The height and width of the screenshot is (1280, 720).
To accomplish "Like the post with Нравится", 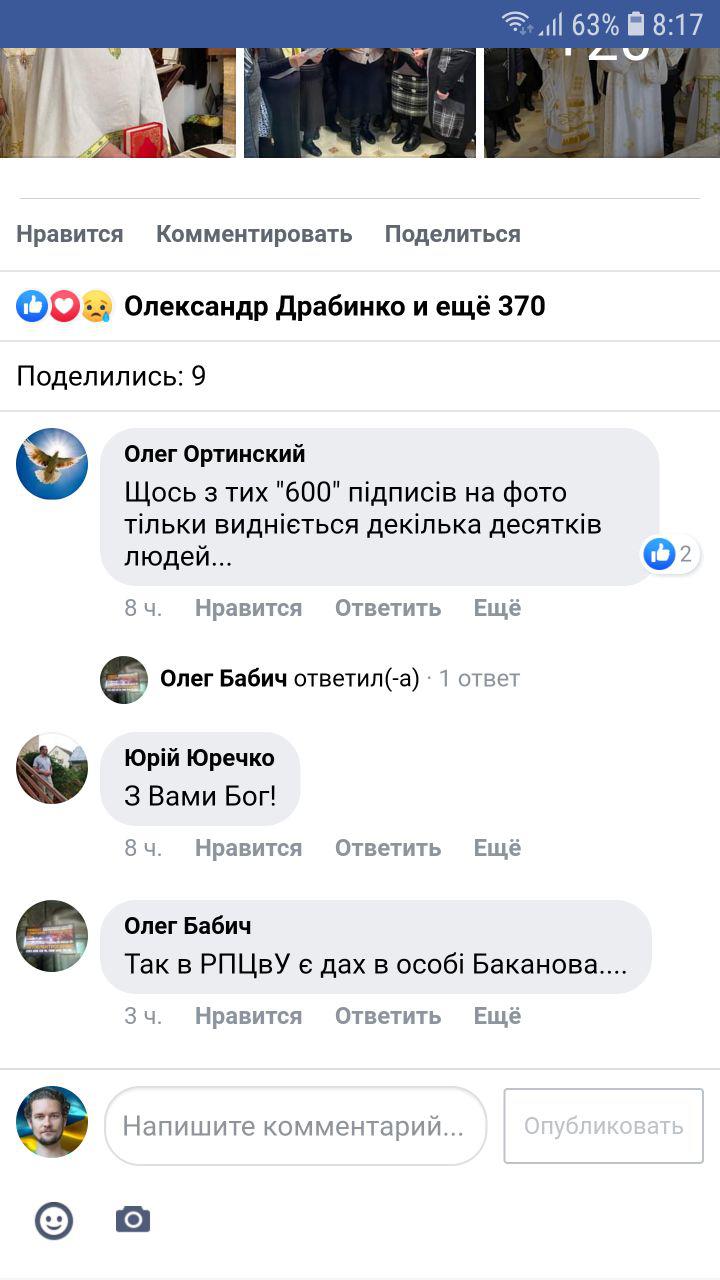I will click(x=70, y=234).
